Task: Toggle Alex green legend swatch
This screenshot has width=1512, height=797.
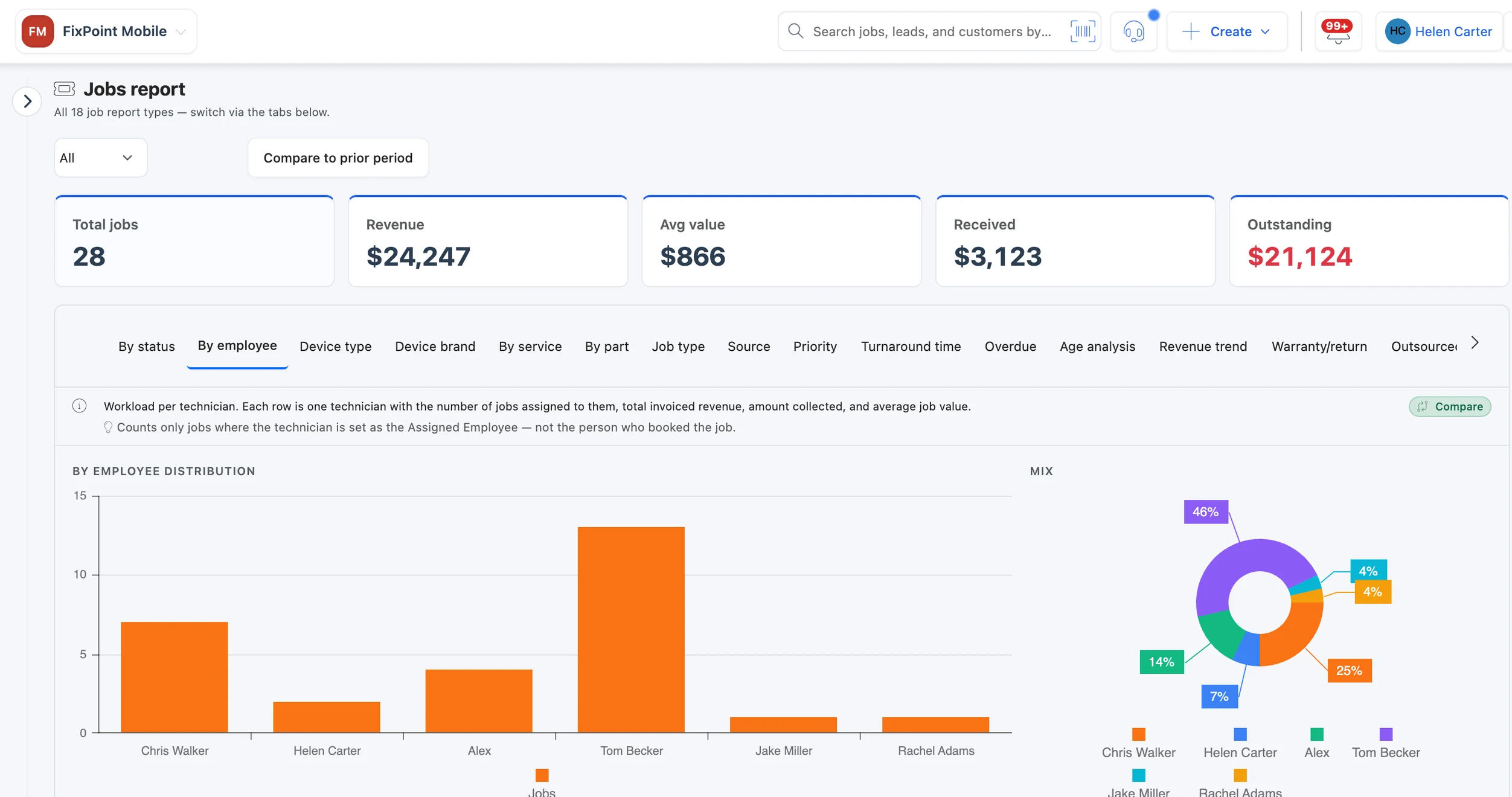Action: (x=1316, y=734)
